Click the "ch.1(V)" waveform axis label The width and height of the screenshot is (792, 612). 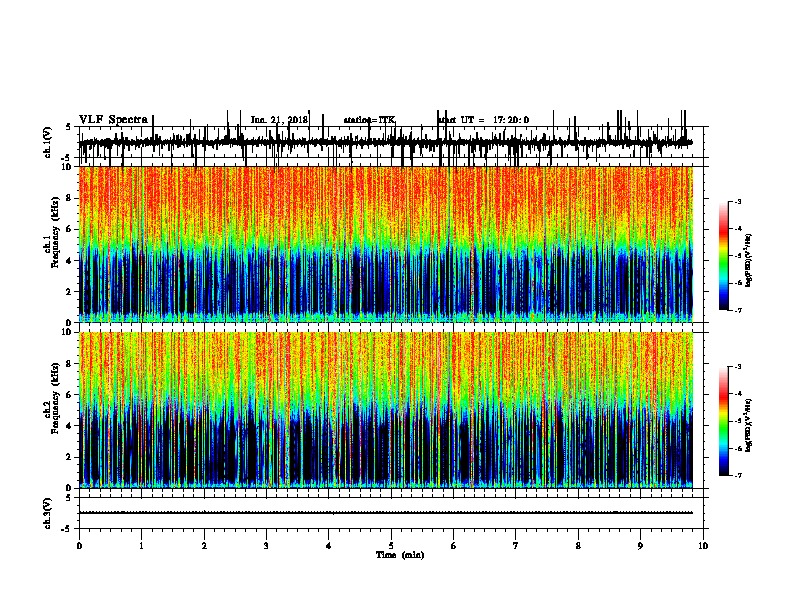point(48,142)
